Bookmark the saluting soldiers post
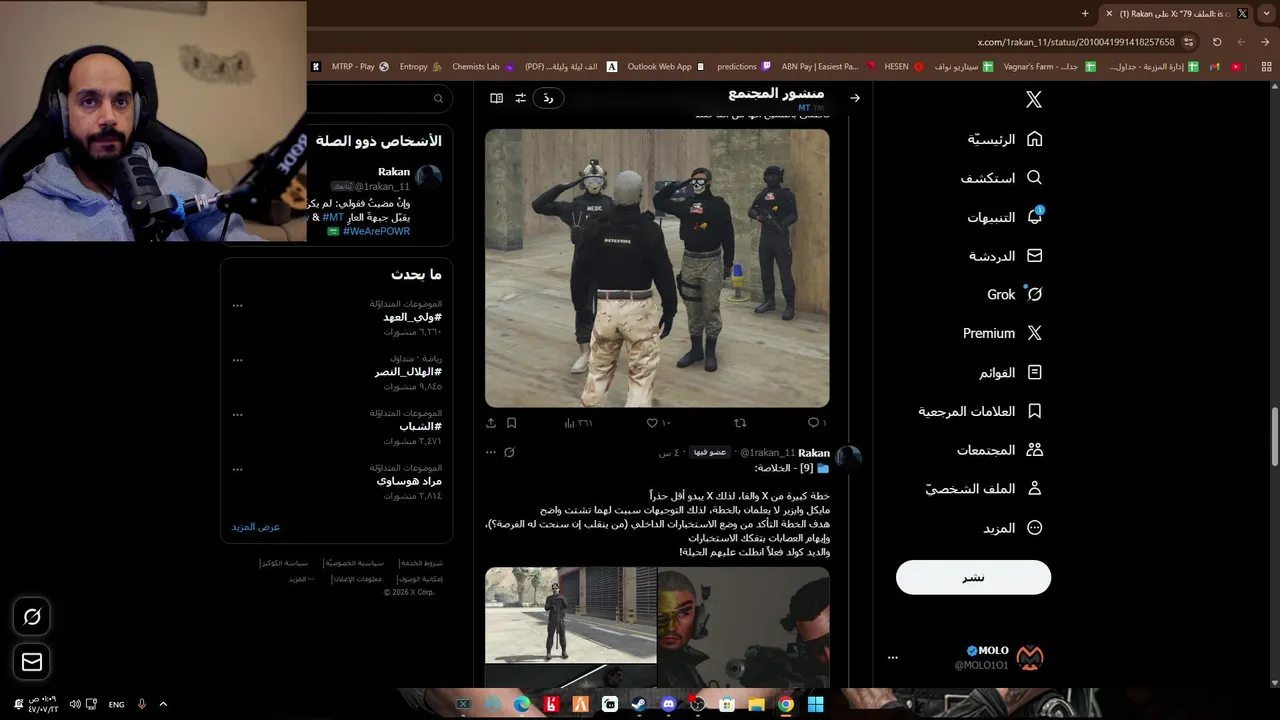This screenshot has height=720, width=1280. pyautogui.click(x=511, y=423)
